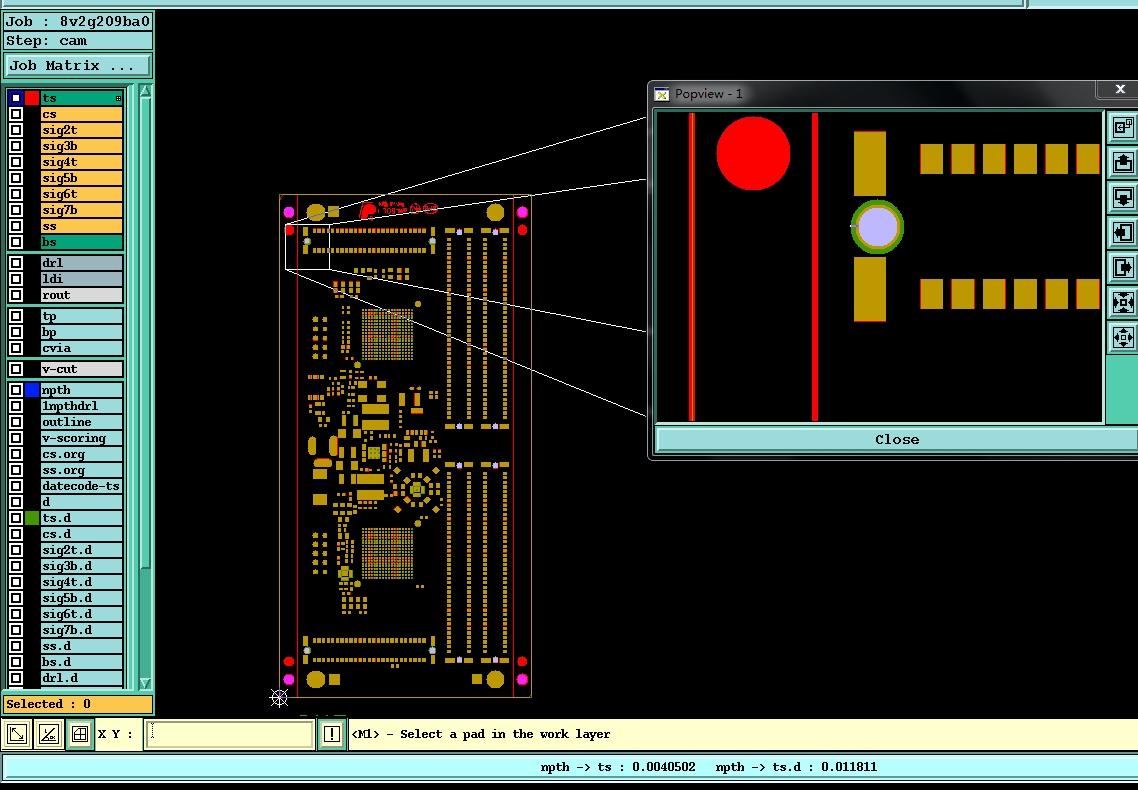Select the cvia layer name
Image resolution: width=1138 pixels, height=790 pixels.
pos(81,347)
